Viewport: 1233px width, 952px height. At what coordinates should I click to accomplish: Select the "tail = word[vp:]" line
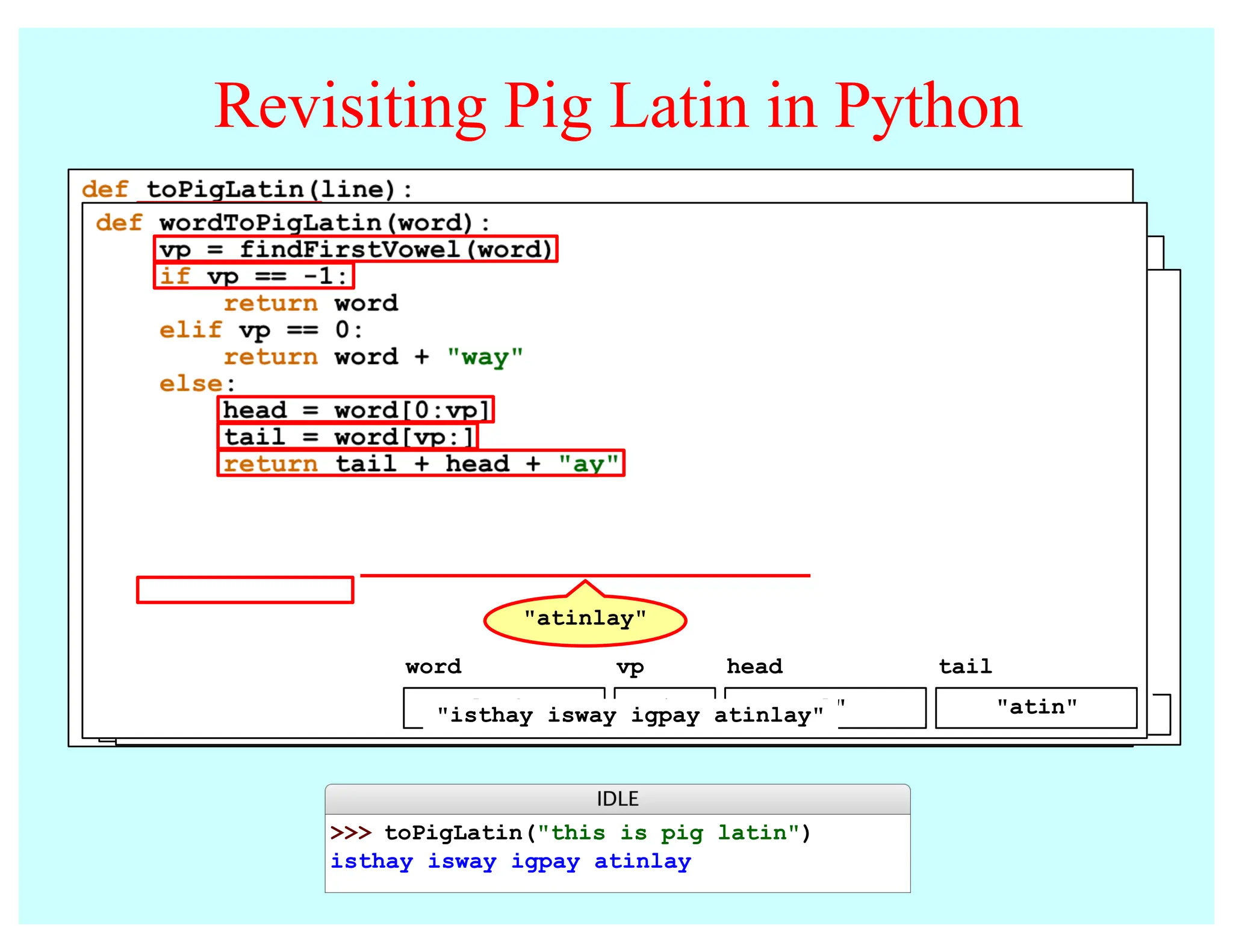pos(347,436)
